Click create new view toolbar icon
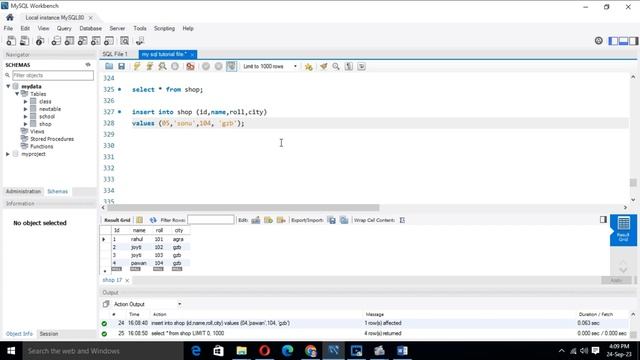 82,41
